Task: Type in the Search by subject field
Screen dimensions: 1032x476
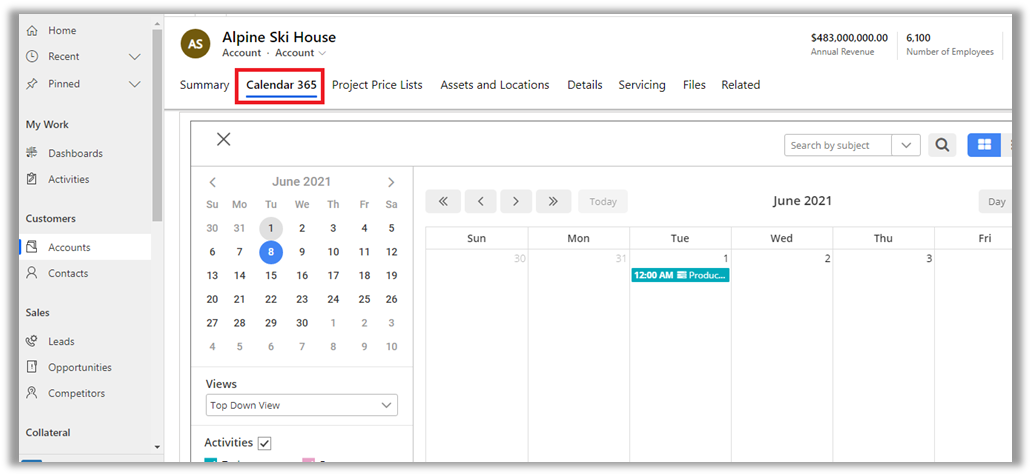Action: click(837, 145)
